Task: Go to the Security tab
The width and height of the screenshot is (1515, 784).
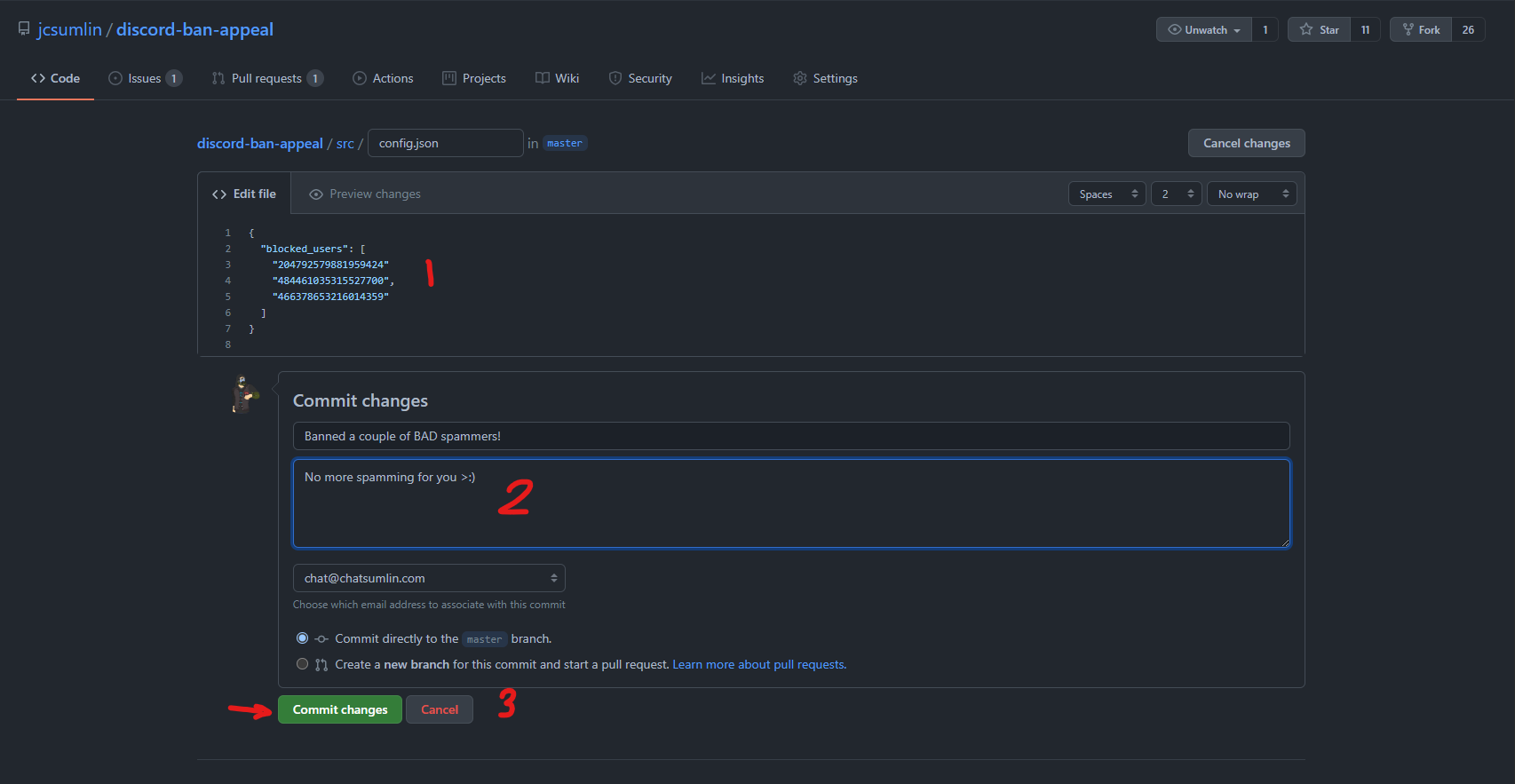Action: click(x=640, y=78)
